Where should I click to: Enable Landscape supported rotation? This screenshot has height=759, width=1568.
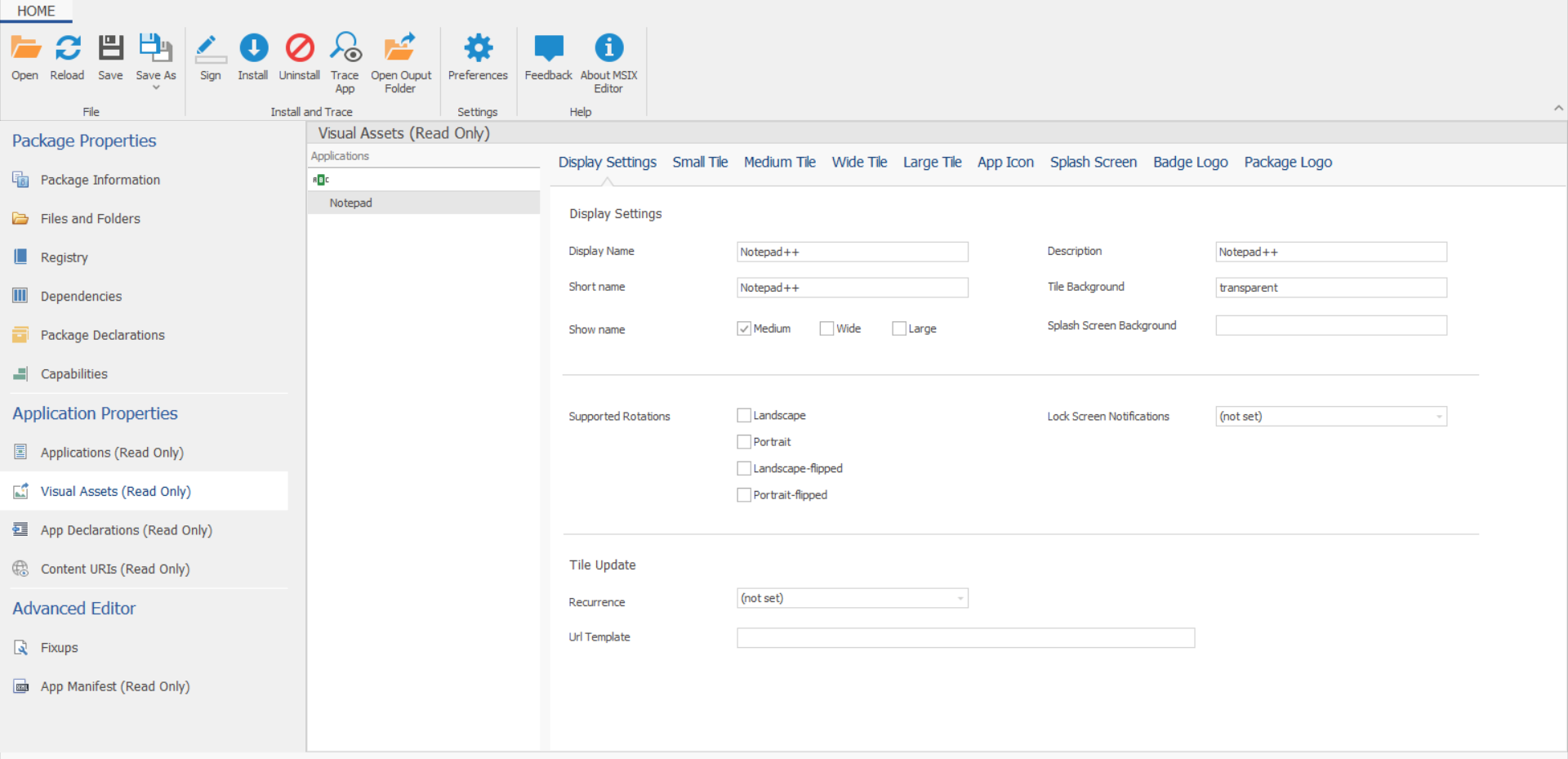(x=744, y=415)
